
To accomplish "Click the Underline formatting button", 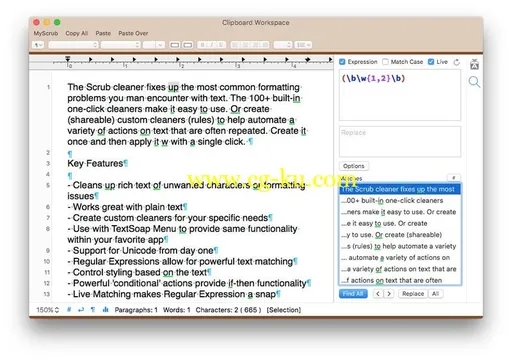I will 221,45.
